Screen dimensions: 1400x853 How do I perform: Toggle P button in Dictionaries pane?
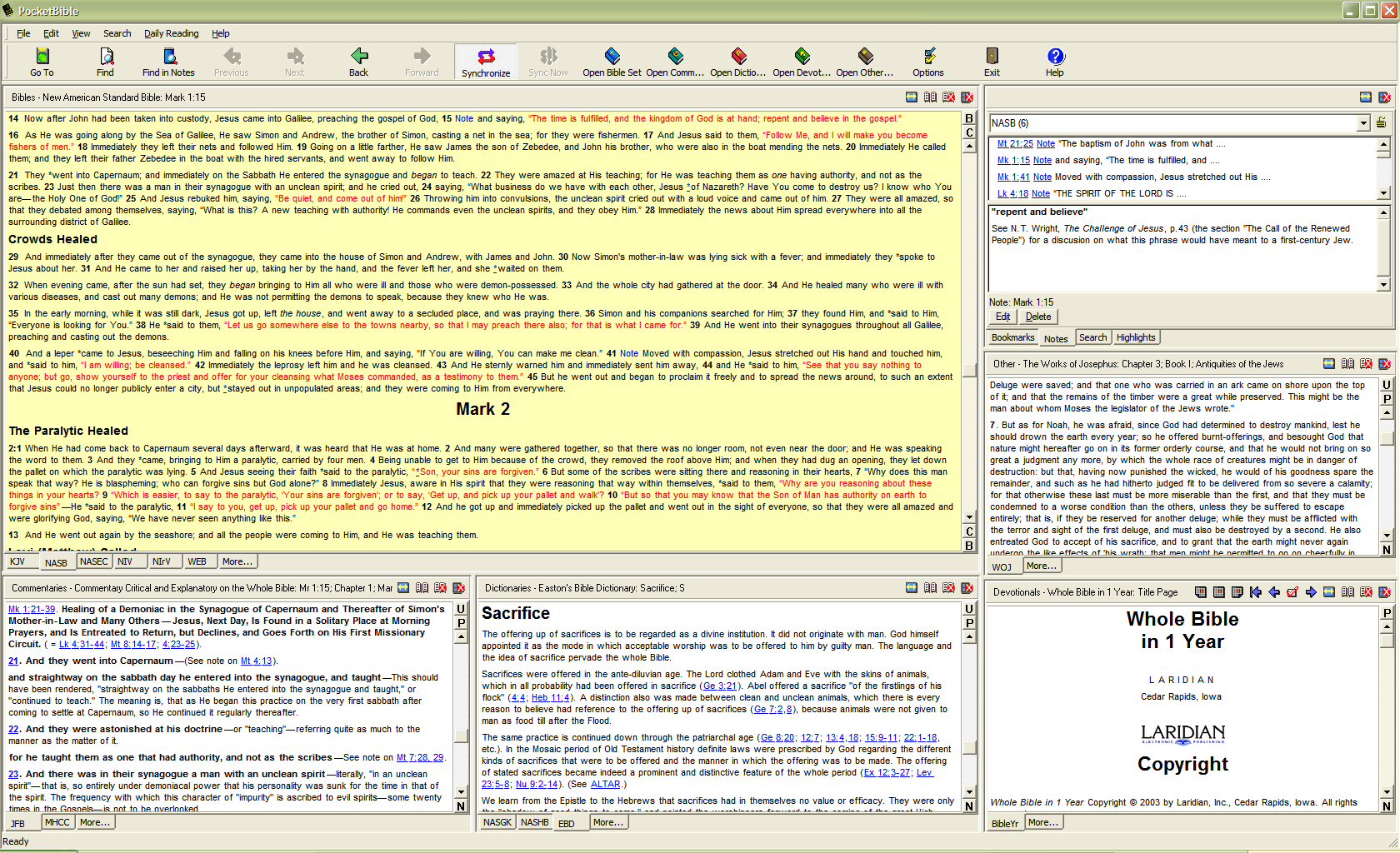click(969, 623)
